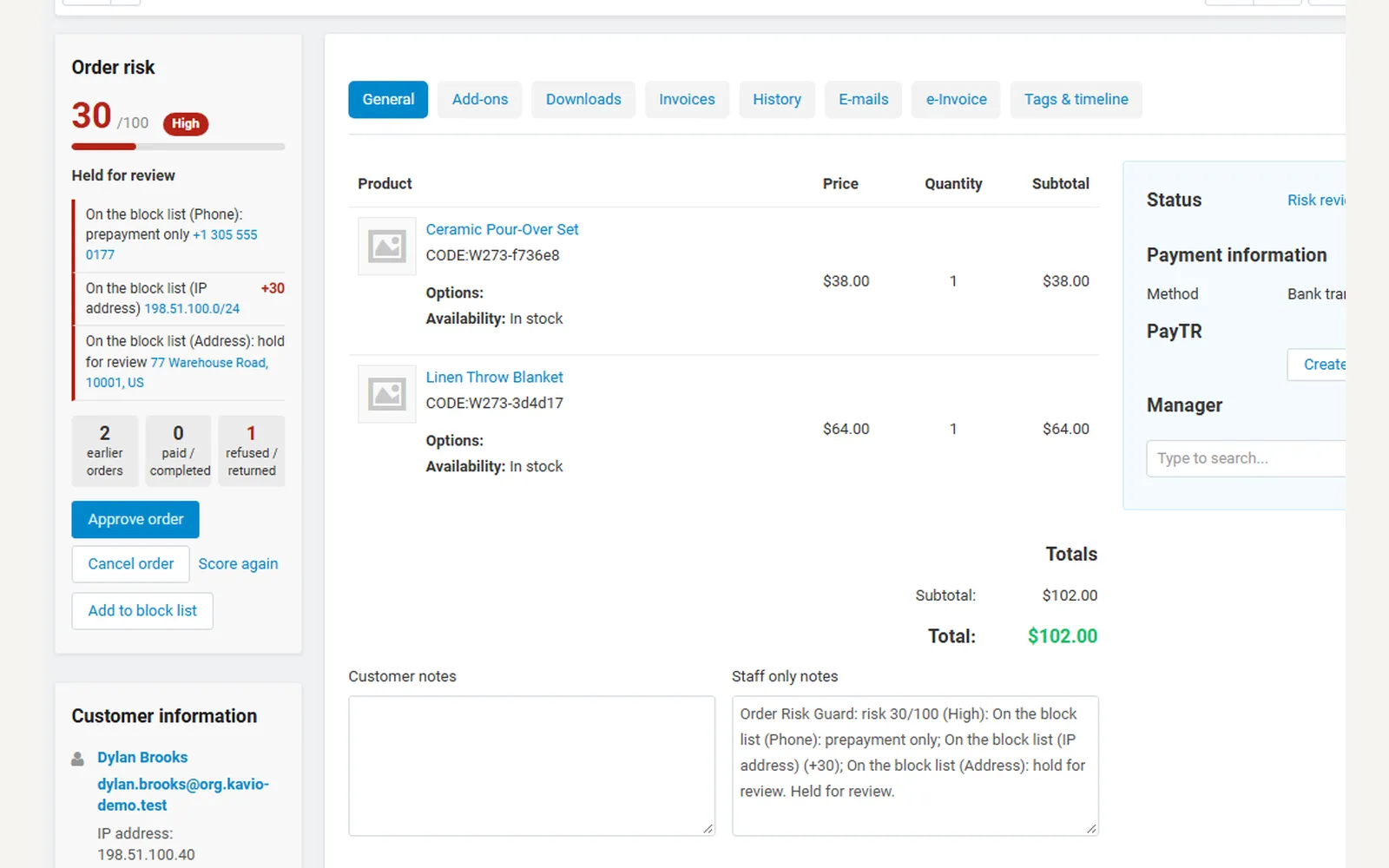
Task: Click the Total amount $102.00
Action: (x=1063, y=636)
